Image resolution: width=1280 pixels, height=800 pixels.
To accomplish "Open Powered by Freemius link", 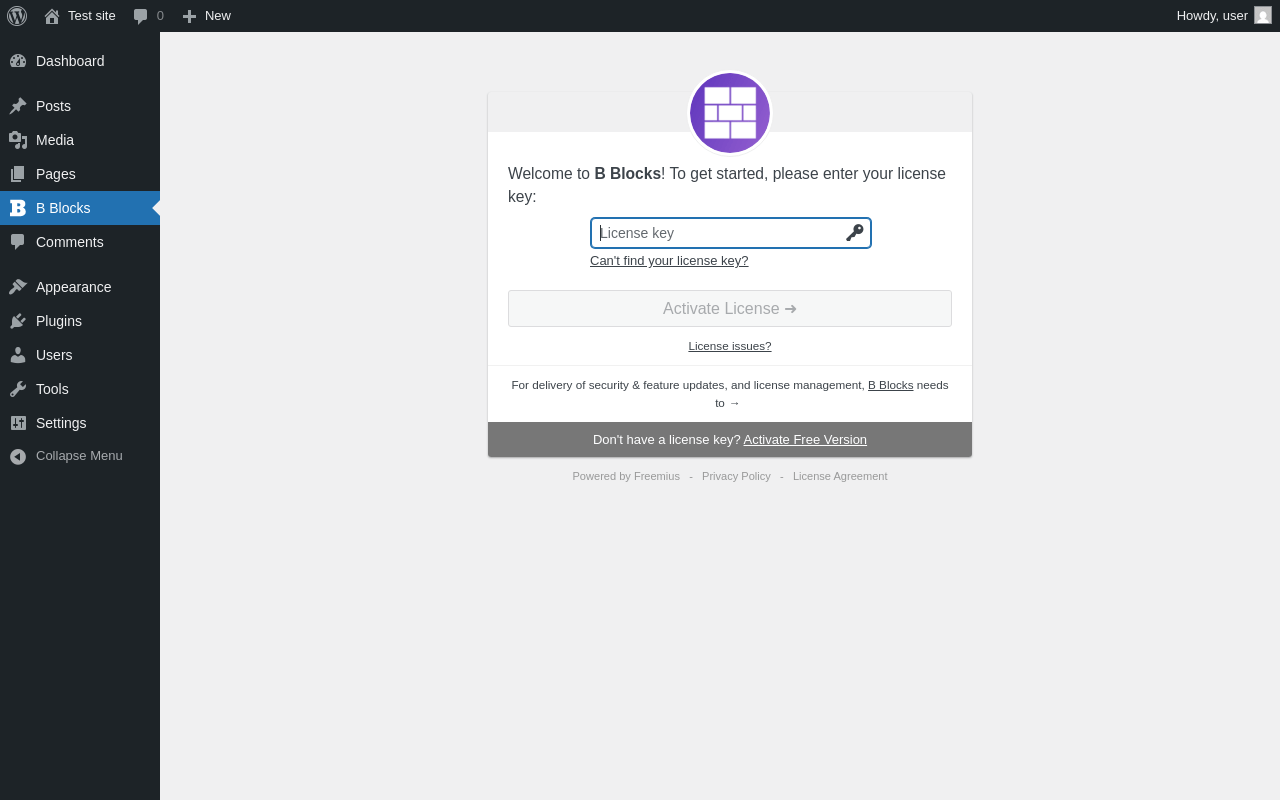I will click(626, 476).
